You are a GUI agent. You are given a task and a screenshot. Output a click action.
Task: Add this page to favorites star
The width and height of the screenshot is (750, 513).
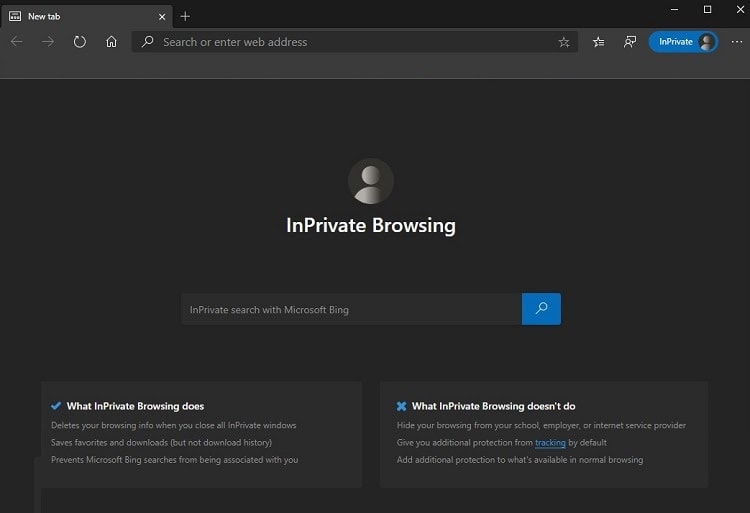coord(564,42)
